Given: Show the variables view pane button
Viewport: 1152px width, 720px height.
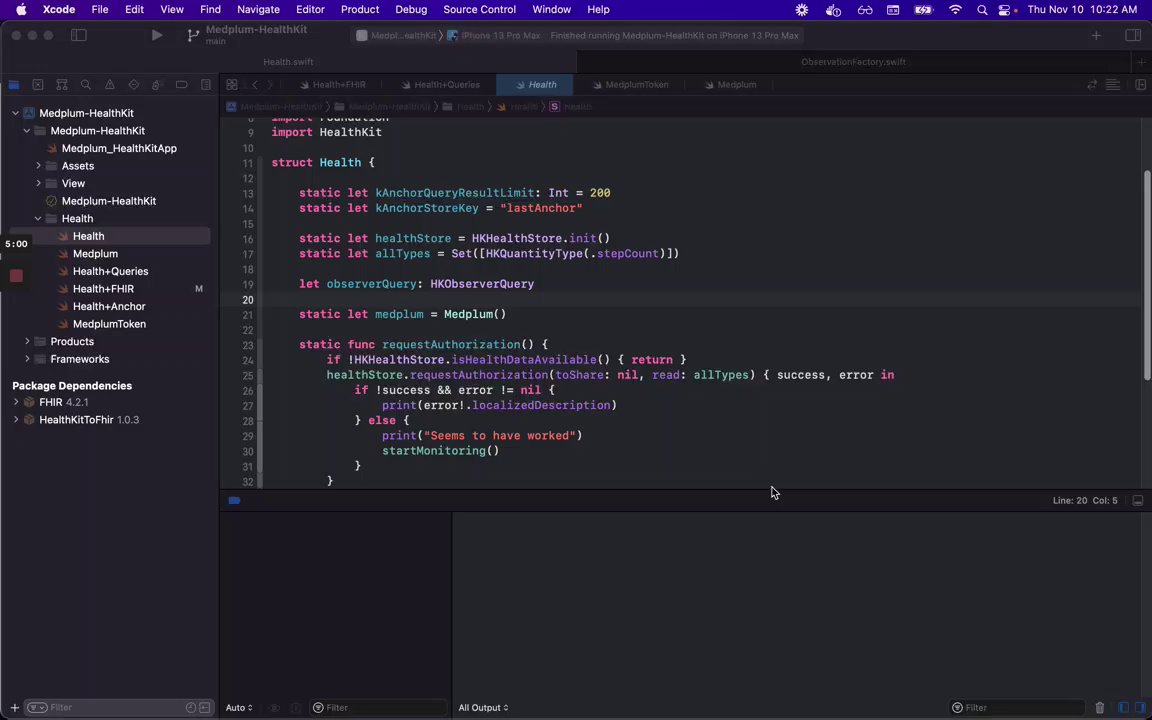Looking at the screenshot, I should (x=1123, y=708).
